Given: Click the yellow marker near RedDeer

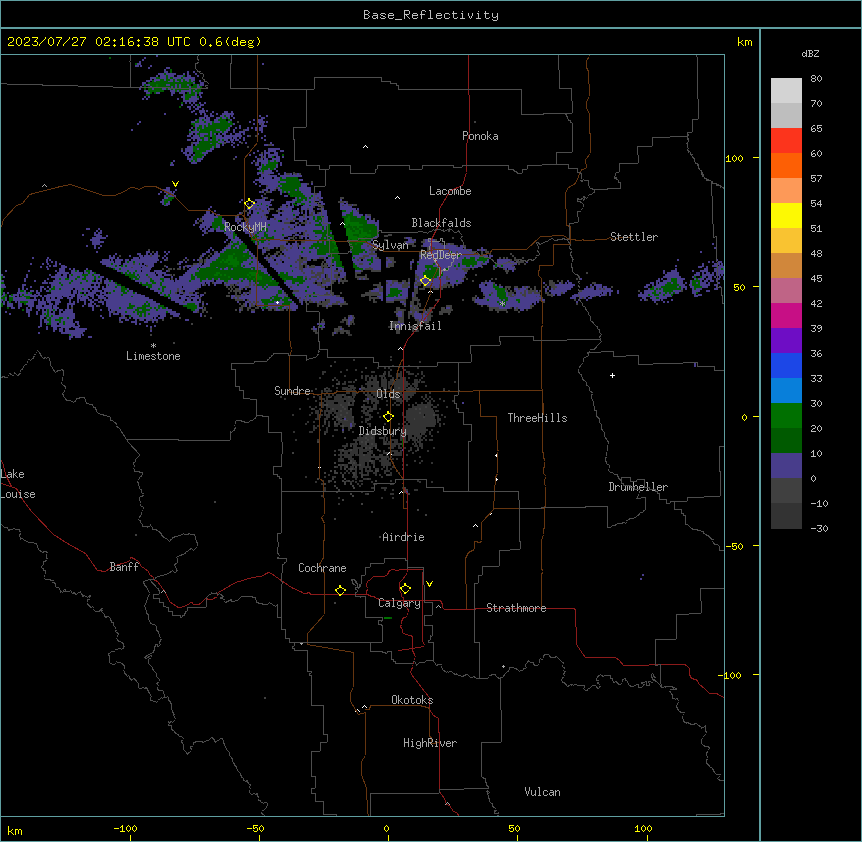Looking at the screenshot, I should [x=426, y=281].
